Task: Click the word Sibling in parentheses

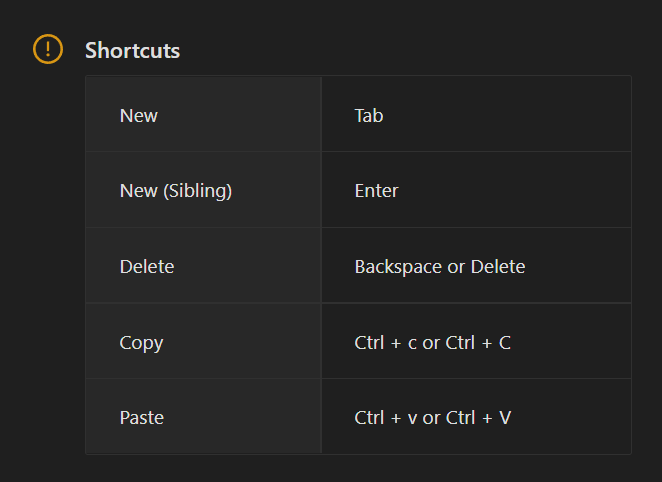Action: [197, 190]
